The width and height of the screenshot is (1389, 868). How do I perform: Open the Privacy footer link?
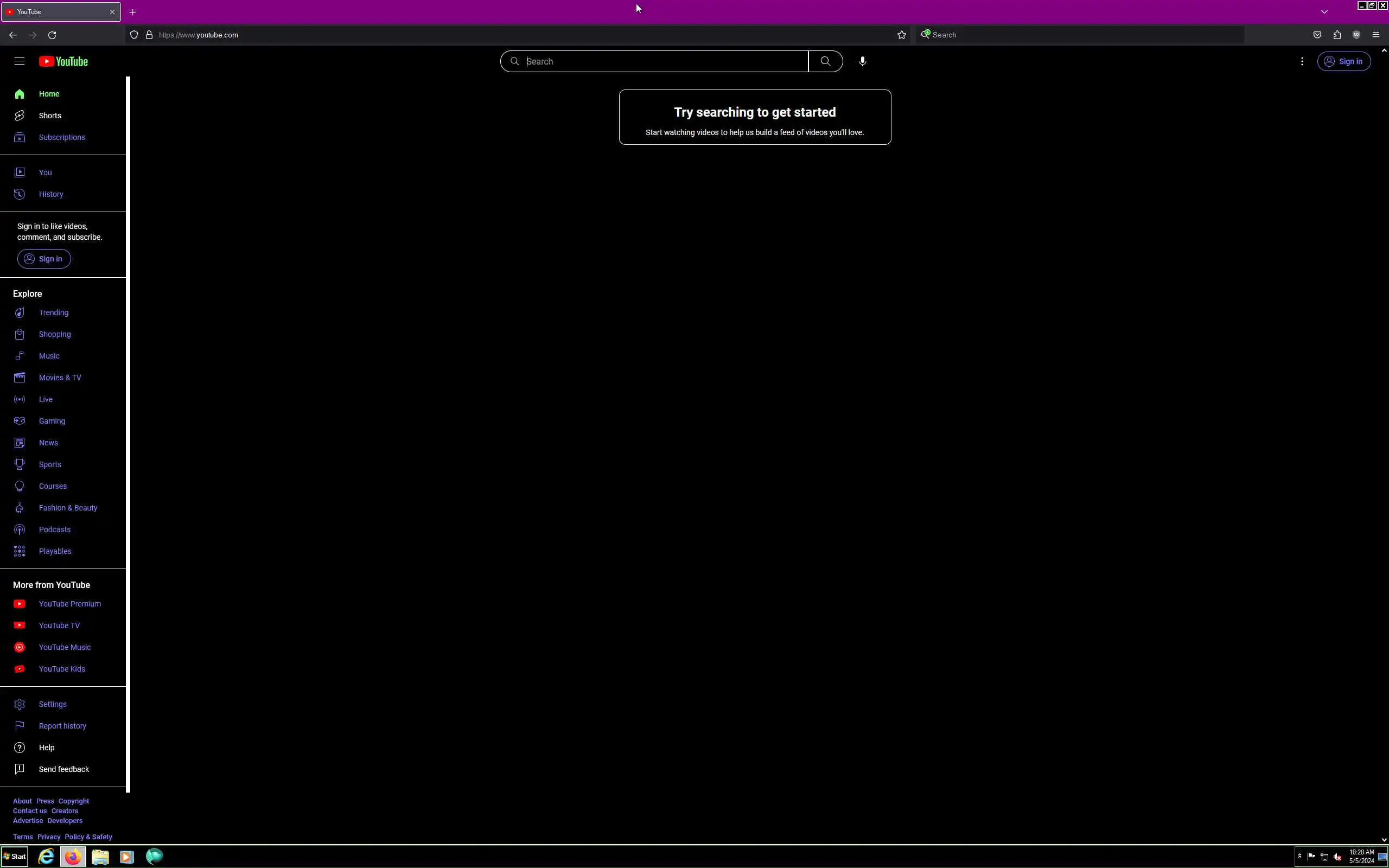[49, 837]
